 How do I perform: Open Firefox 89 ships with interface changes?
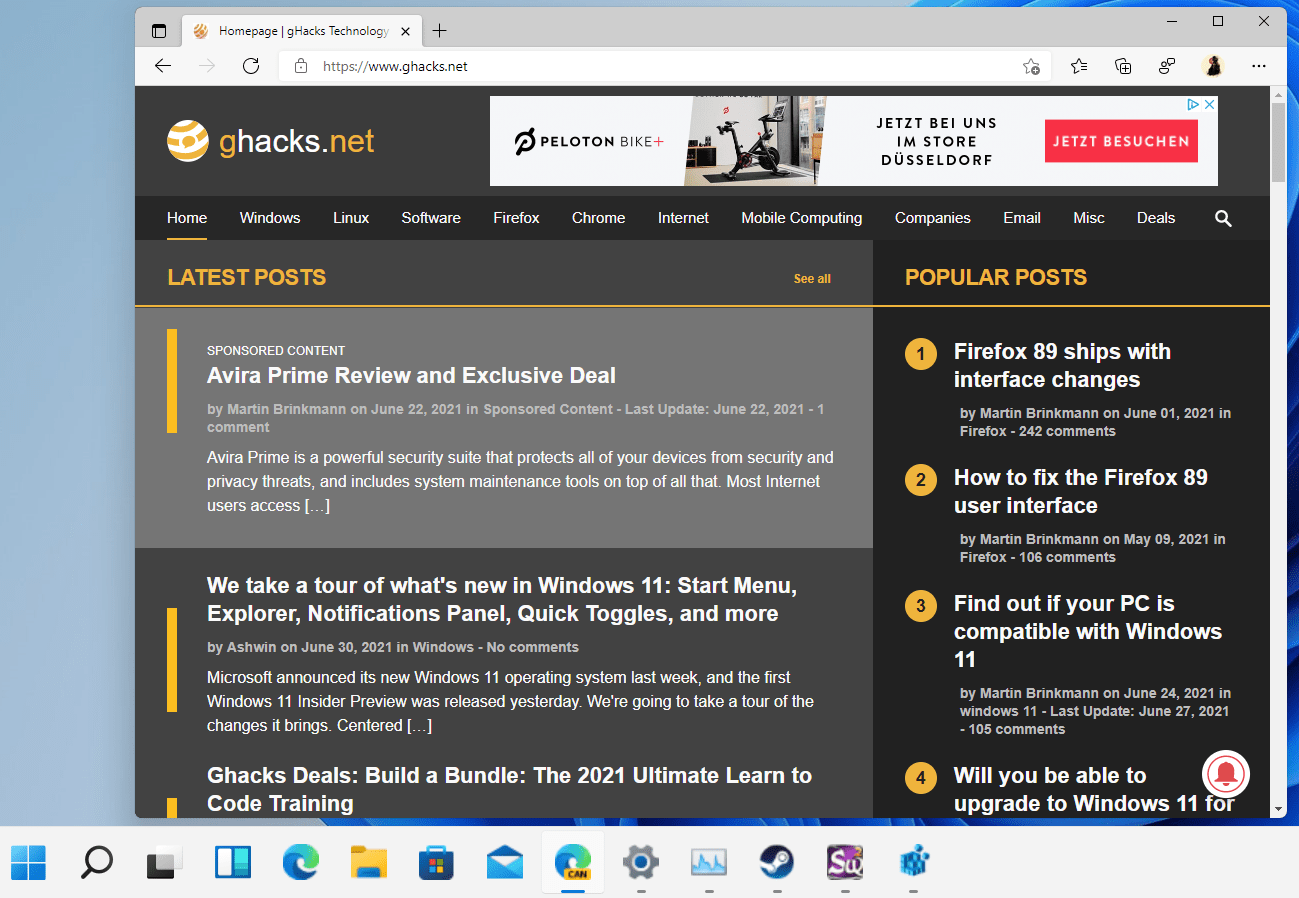click(x=1062, y=366)
